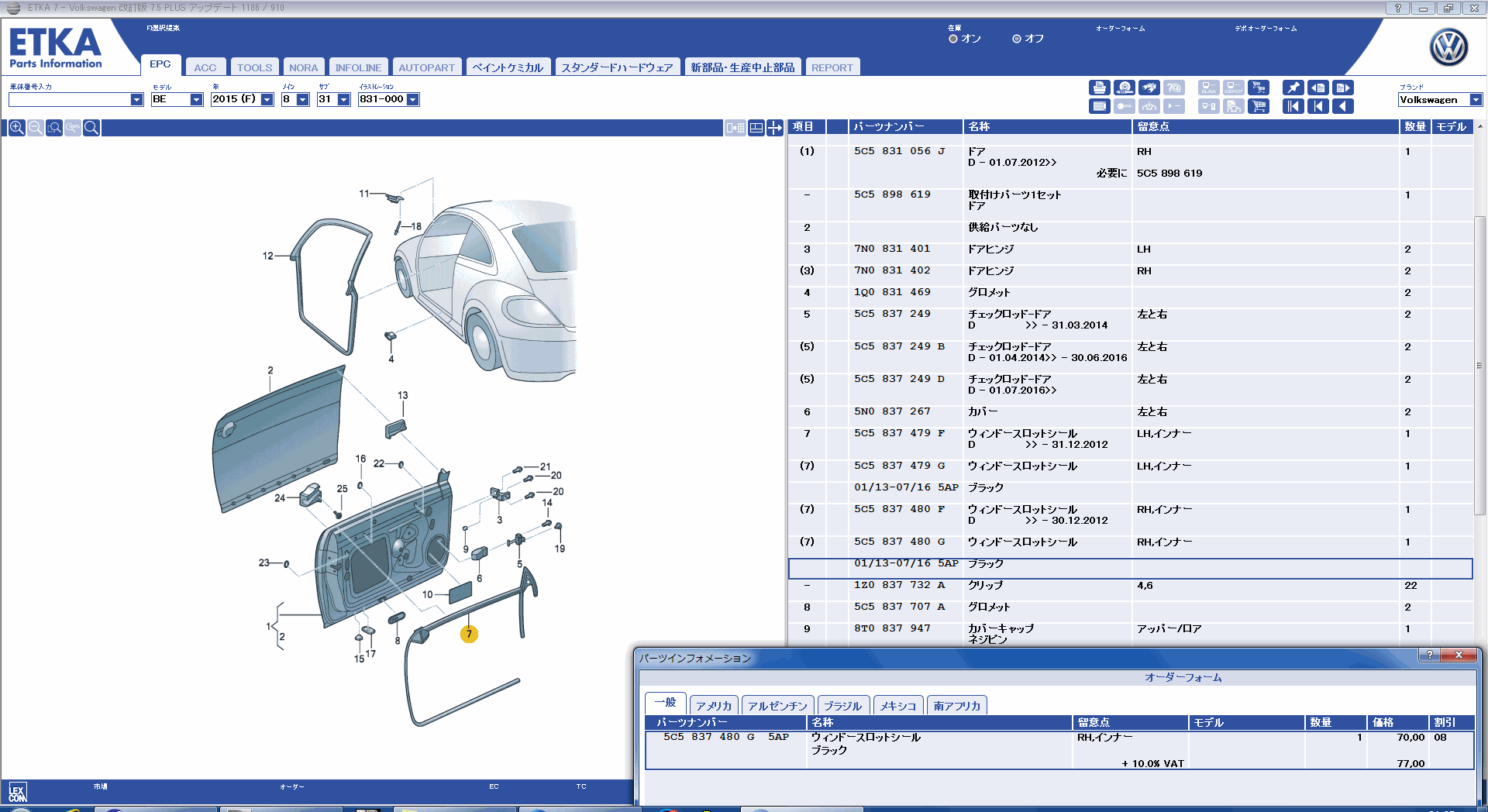Open the subgroup 31 dropdown
1488x812 pixels.
point(343,100)
